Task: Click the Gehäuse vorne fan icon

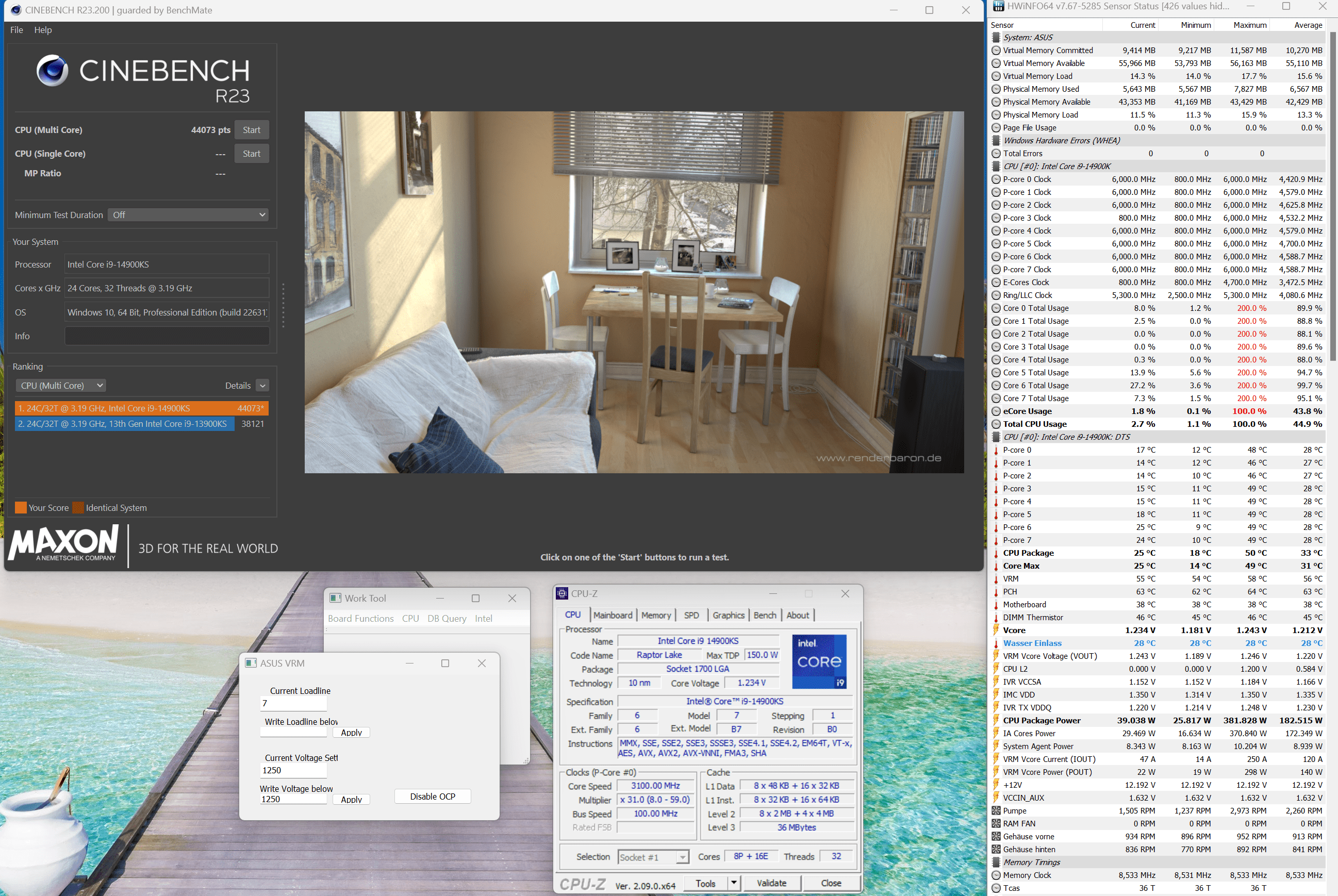Action: (996, 837)
